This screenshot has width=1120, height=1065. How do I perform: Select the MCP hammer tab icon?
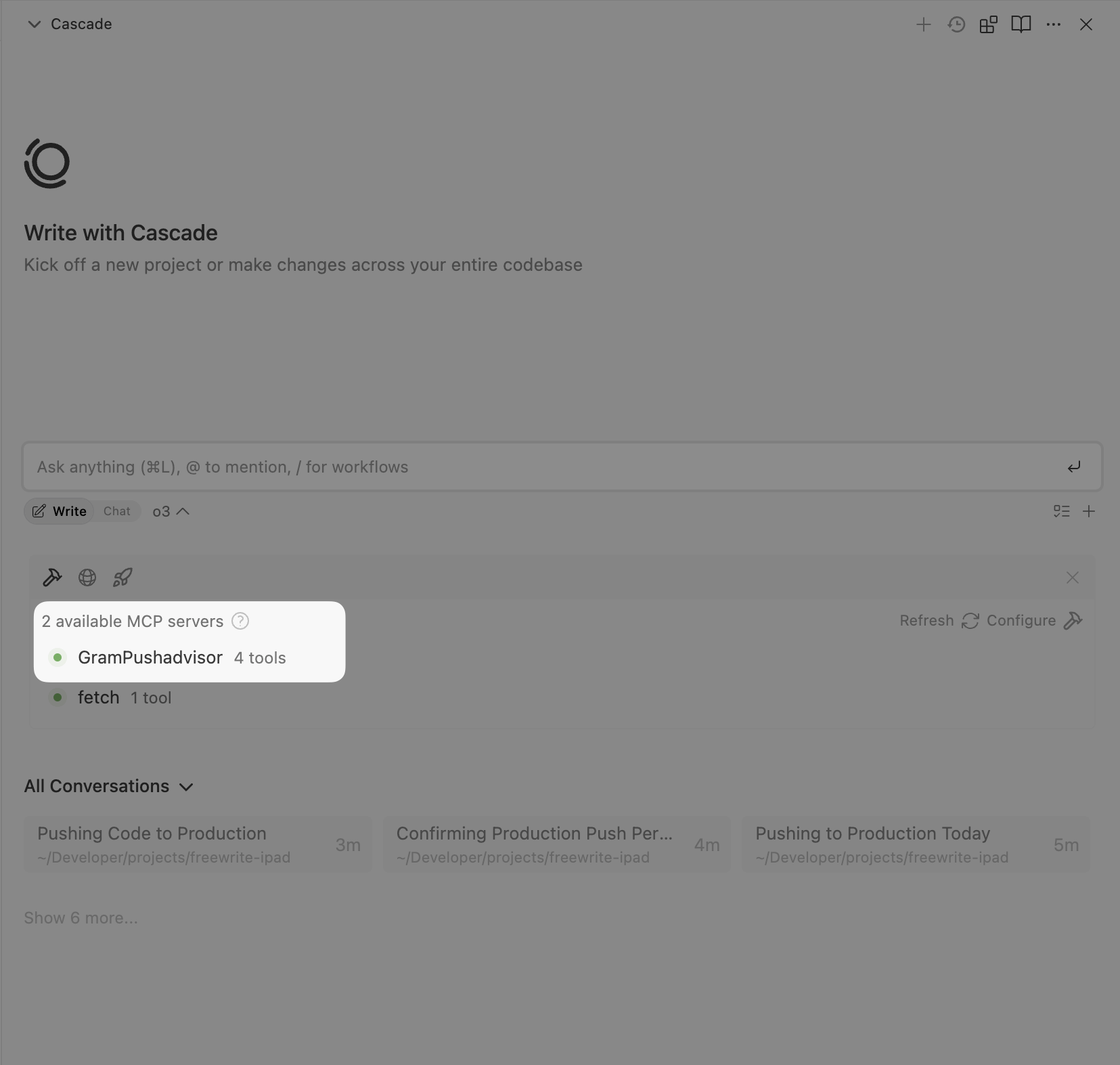pos(52,578)
